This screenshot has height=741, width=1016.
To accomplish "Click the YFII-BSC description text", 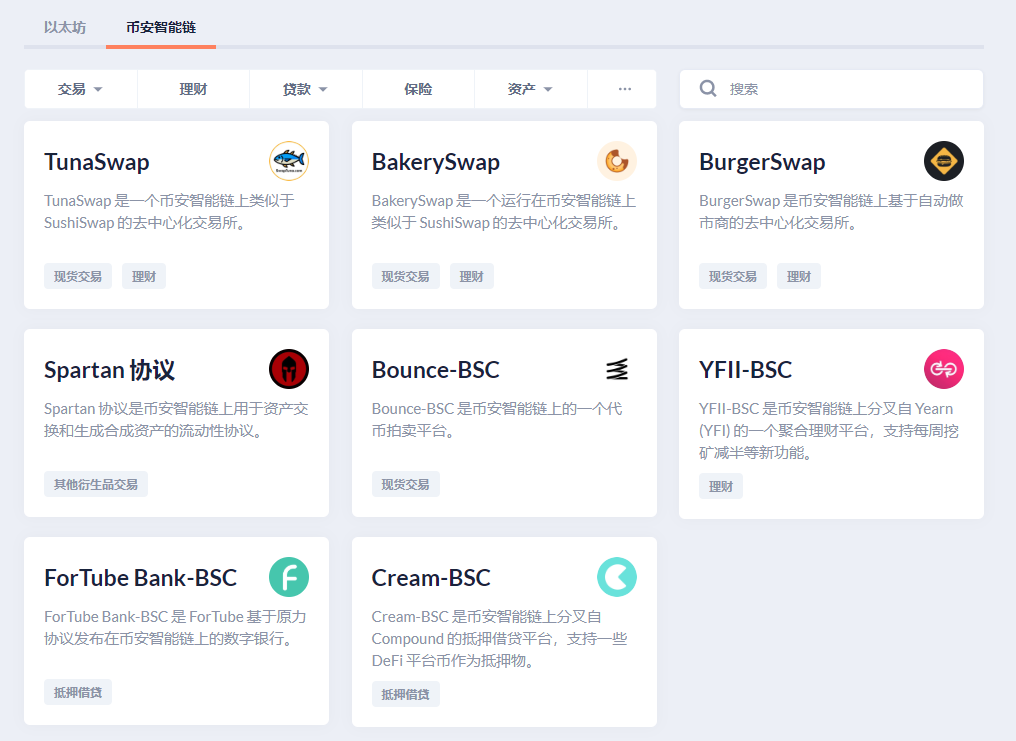I will 829,431.
